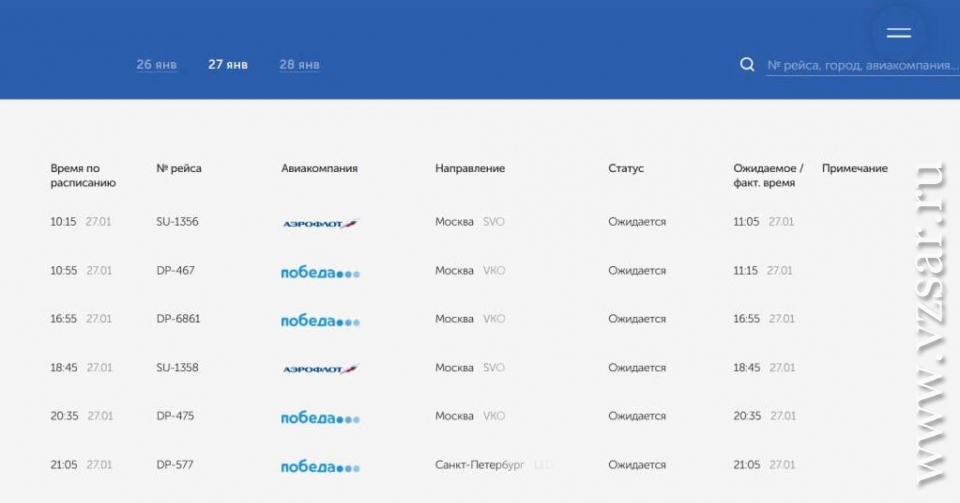Click Aeroflot logo for flight SU-1356
The image size is (960, 503).
[320, 223]
